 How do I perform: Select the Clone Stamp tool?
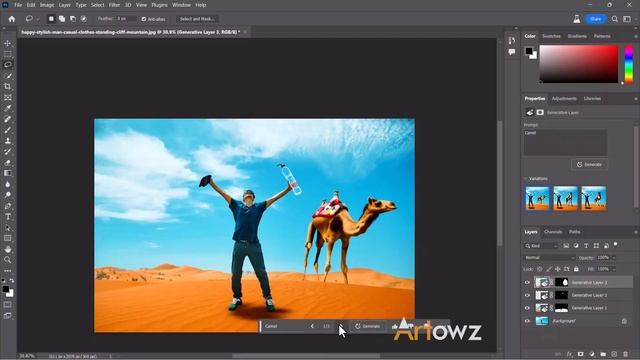tap(7, 141)
